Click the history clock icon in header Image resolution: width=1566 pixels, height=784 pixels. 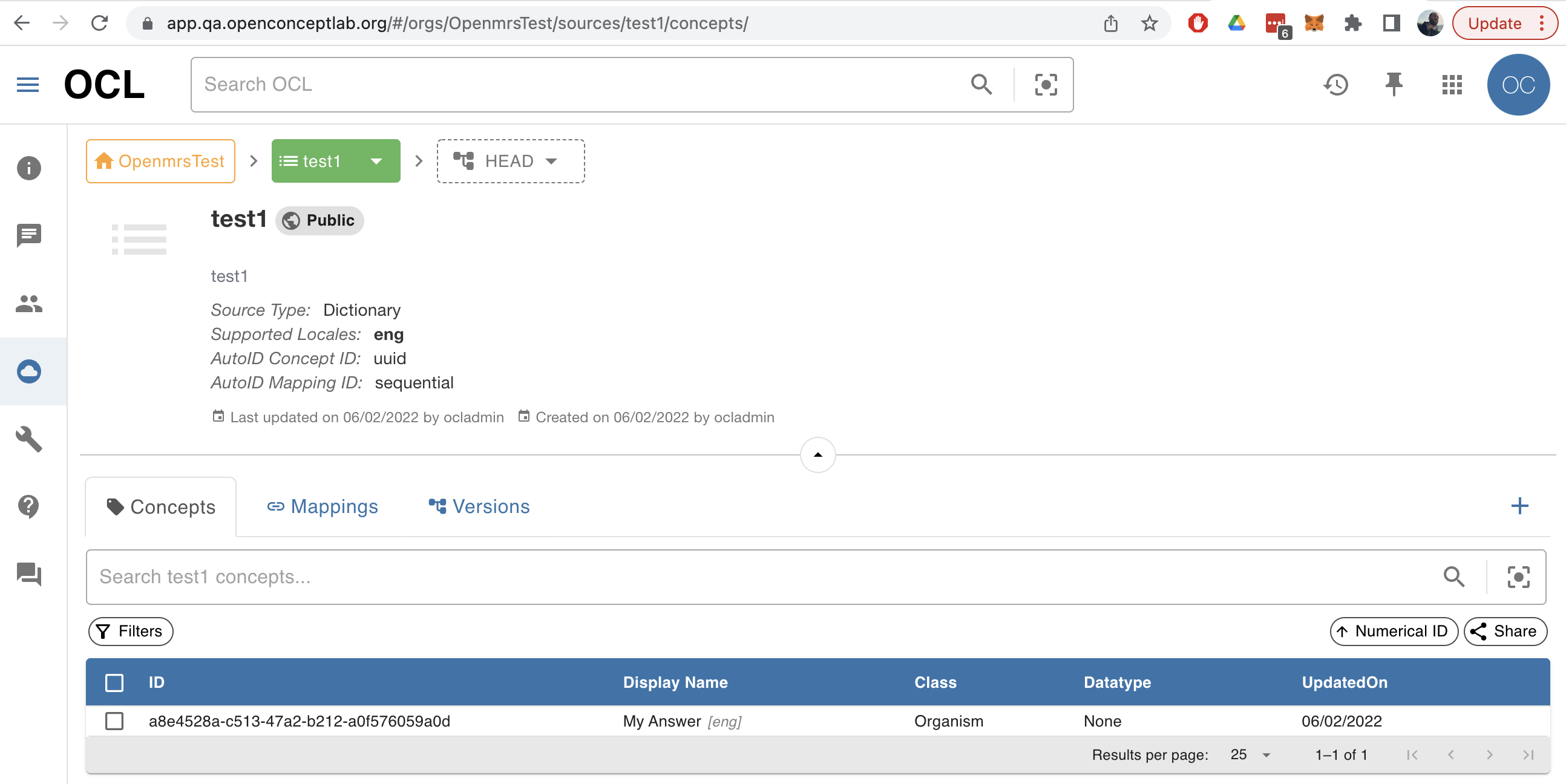pyautogui.click(x=1336, y=85)
